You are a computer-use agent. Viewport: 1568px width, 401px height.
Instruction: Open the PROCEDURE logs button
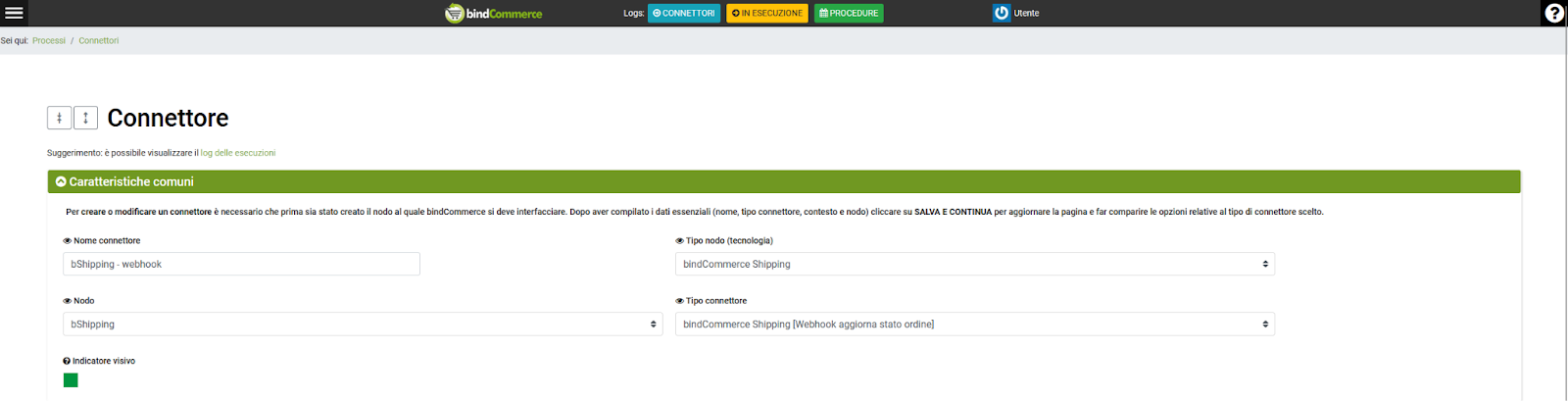pos(849,13)
